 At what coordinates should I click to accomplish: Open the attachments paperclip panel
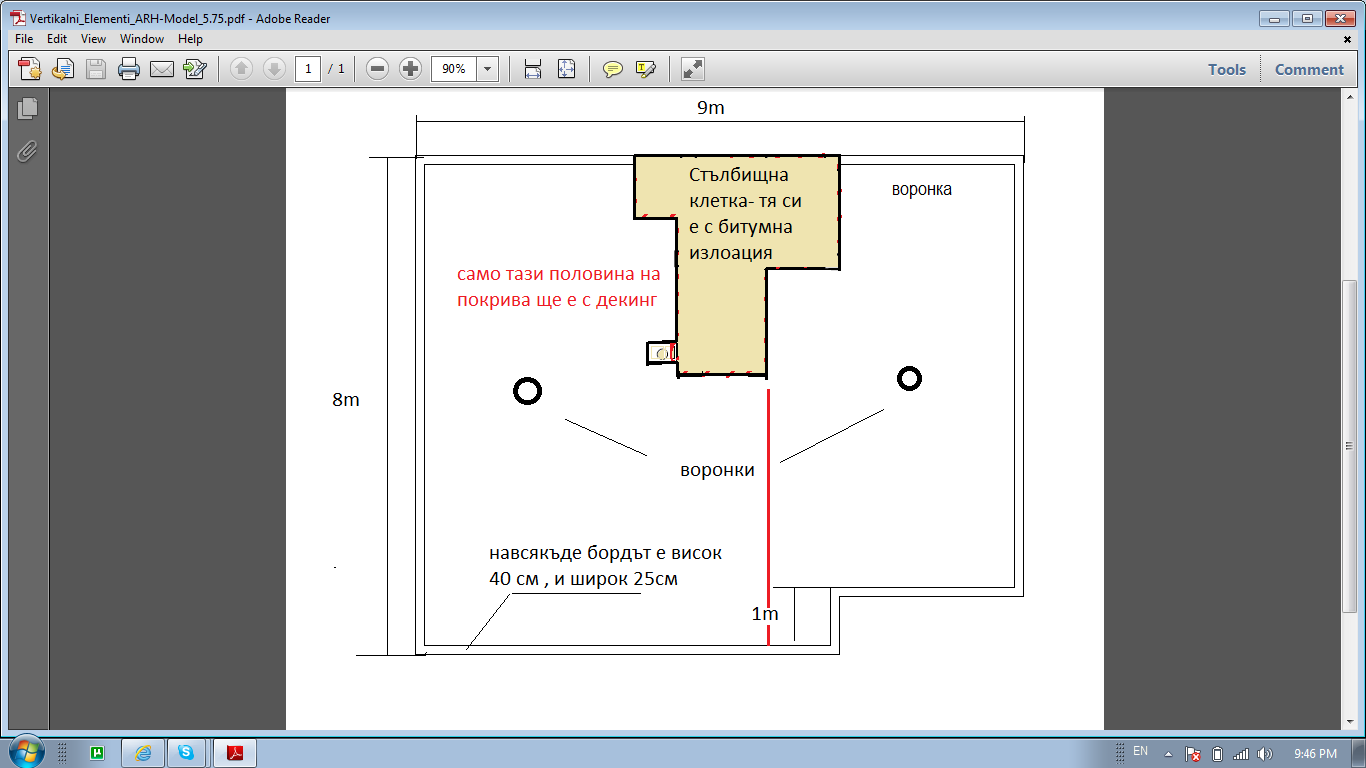[27, 151]
